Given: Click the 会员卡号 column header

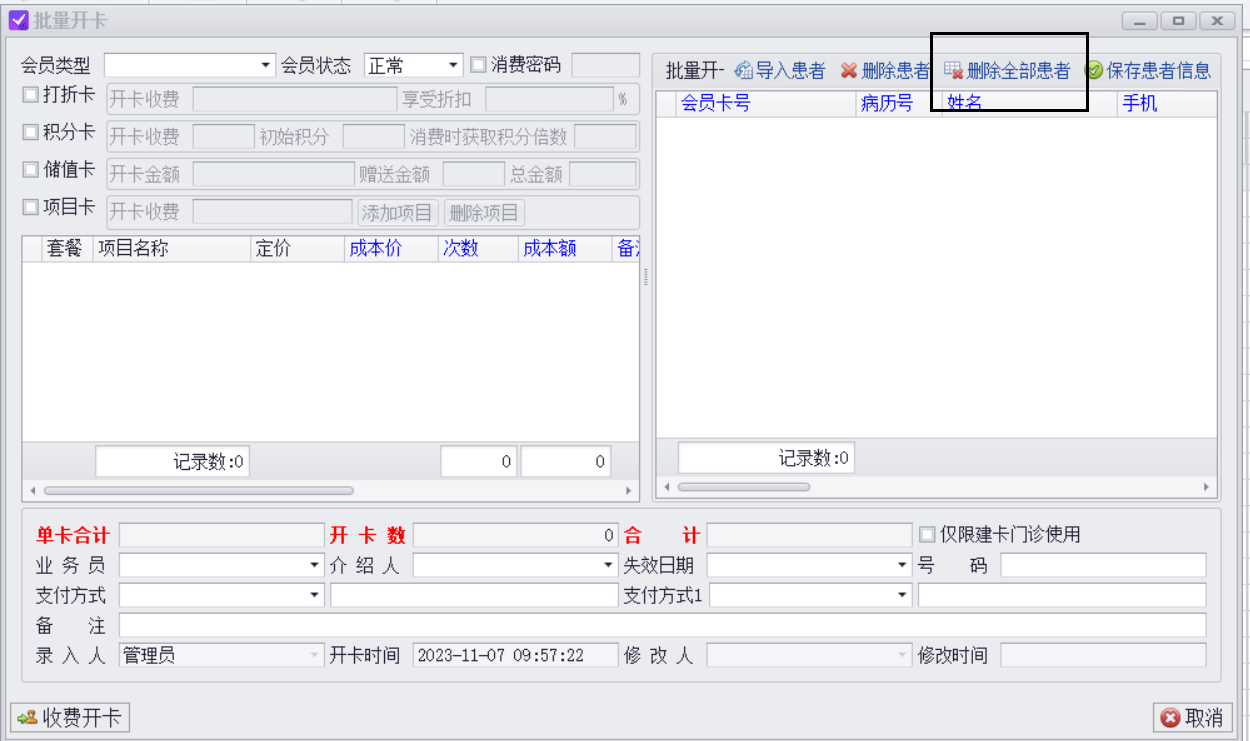Looking at the screenshot, I should 766,103.
